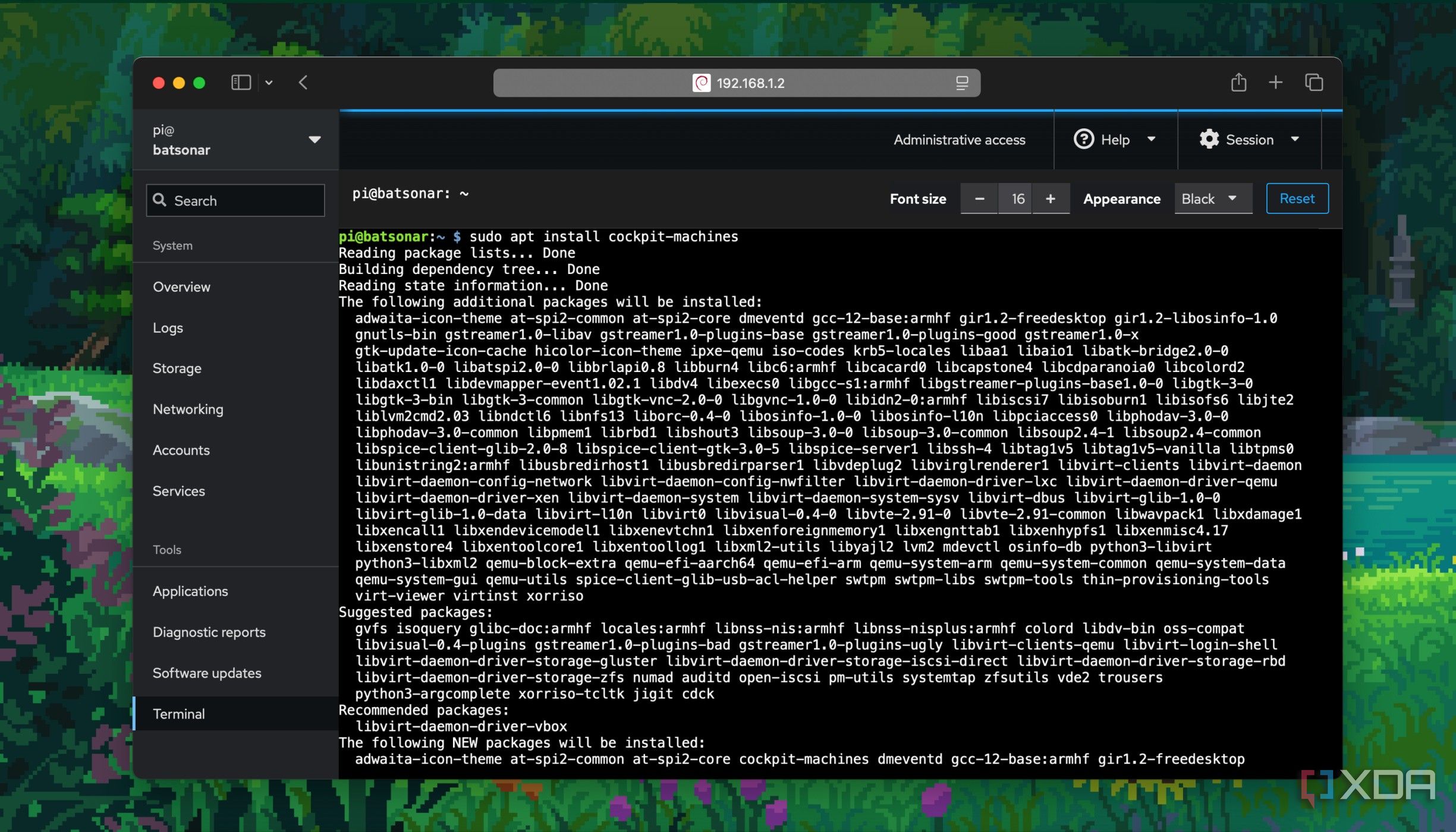Open the Services page
This screenshot has height=832, width=1456.
pos(236,491)
